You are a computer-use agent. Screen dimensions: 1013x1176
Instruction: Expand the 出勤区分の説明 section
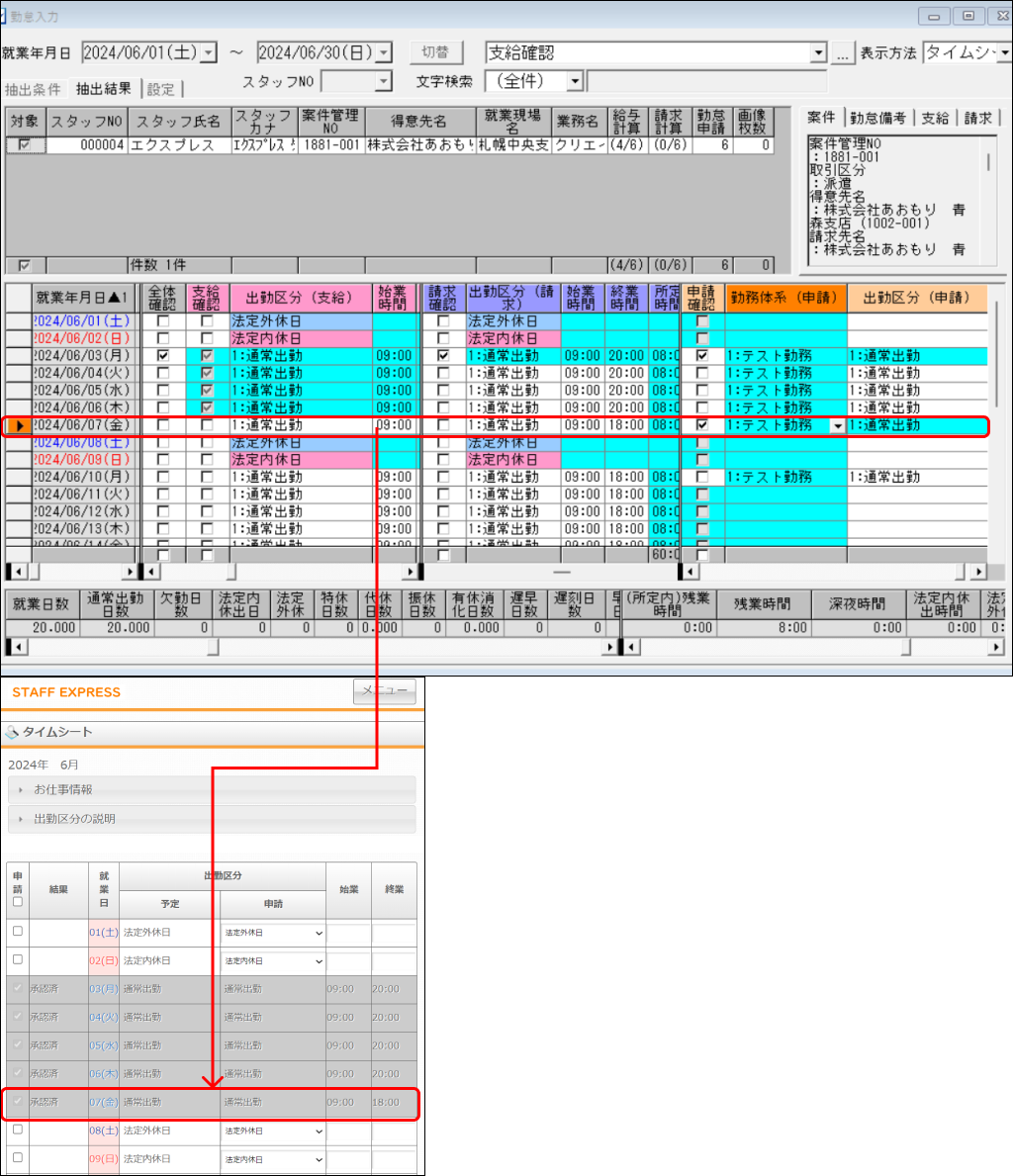coord(212,819)
